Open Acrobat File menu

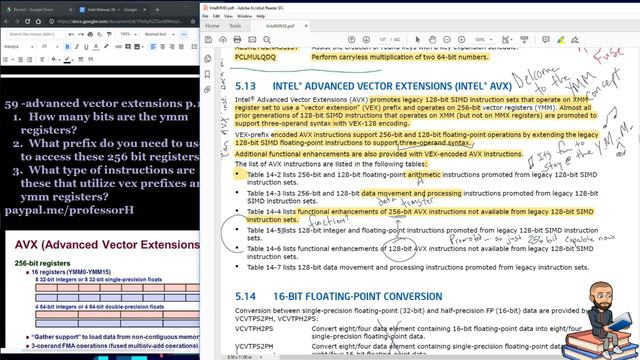pyautogui.click(x=205, y=16)
